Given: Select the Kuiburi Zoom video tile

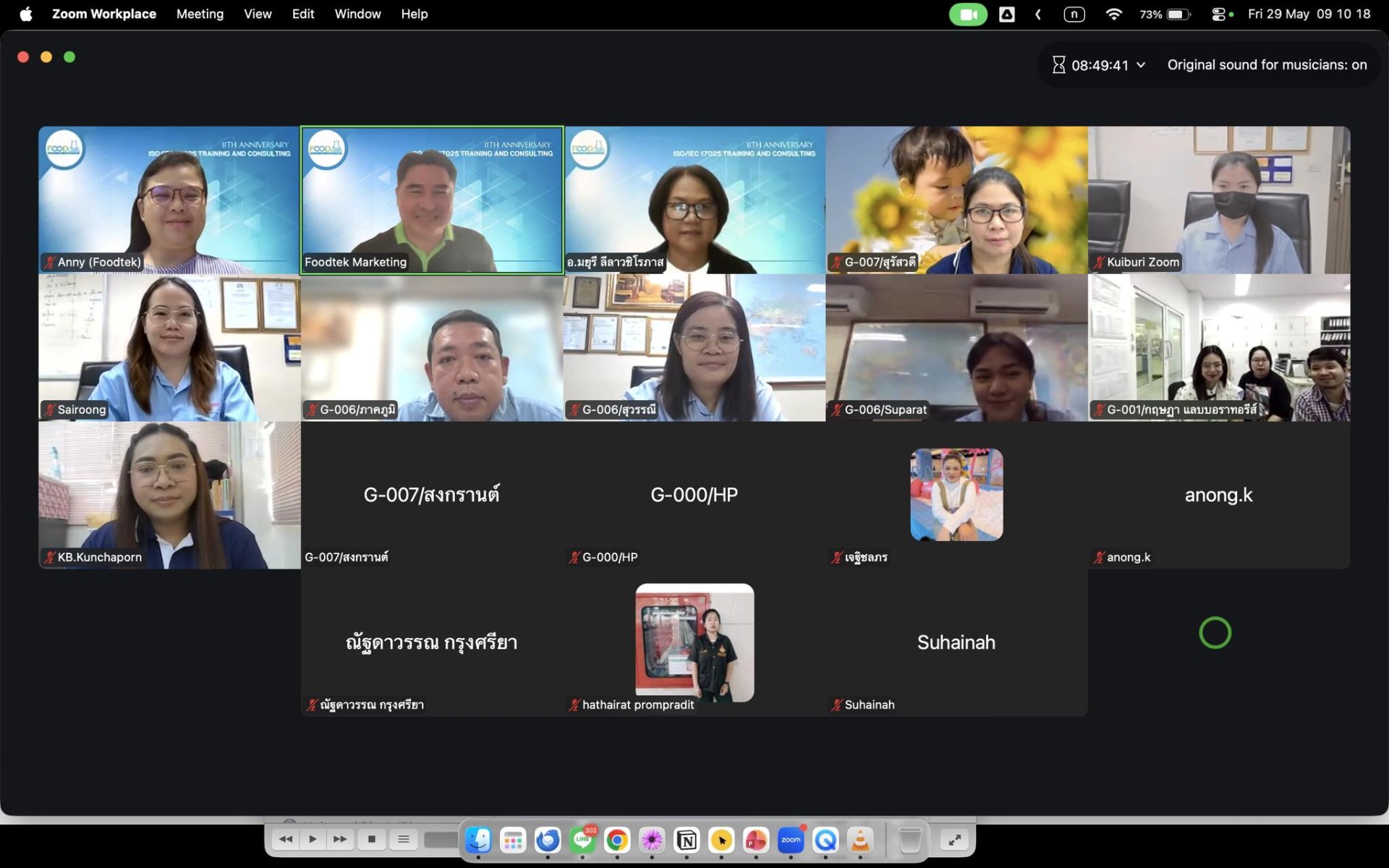Looking at the screenshot, I should coord(1219,200).
